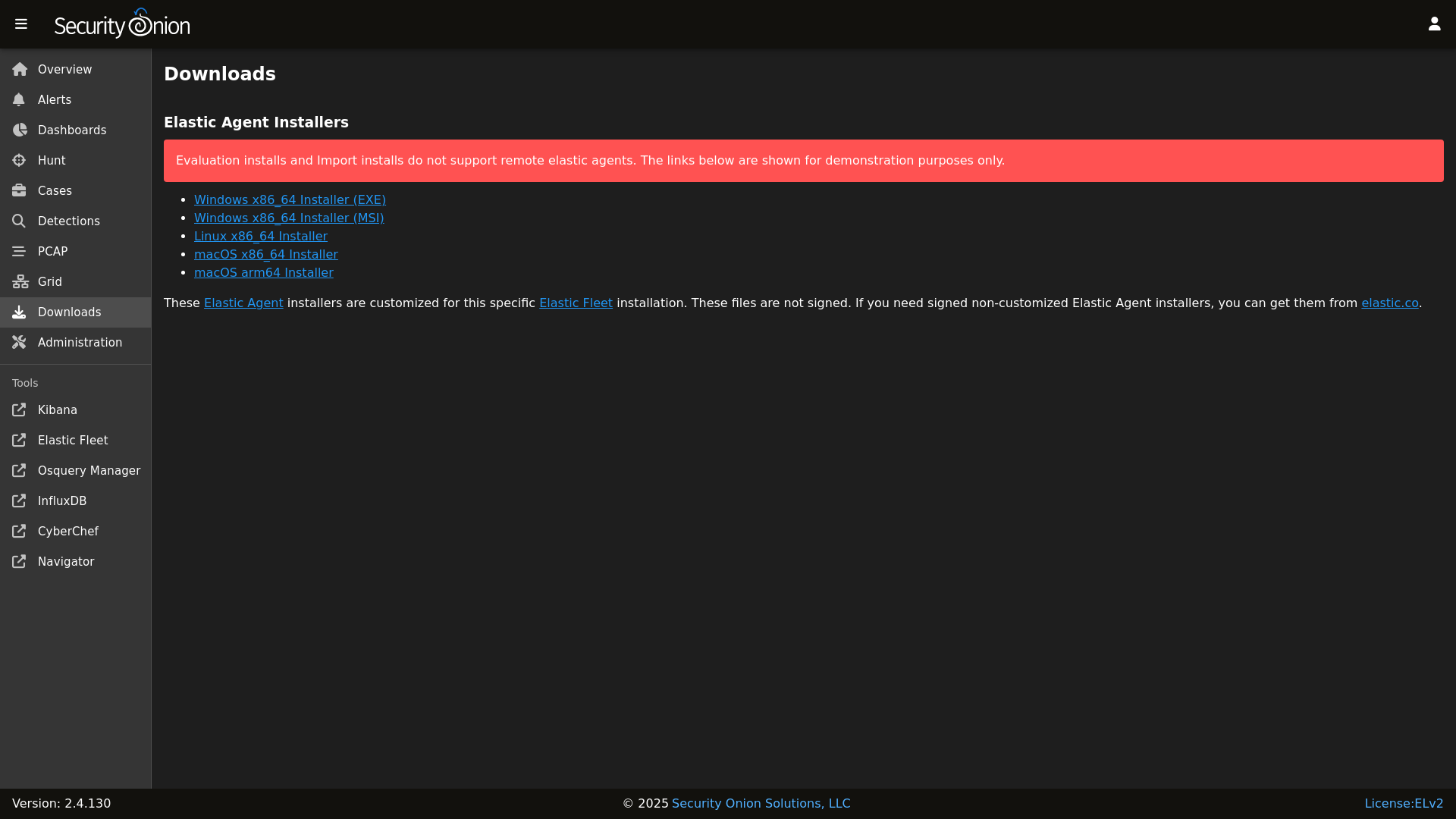This screenshot has height=819, width=1456.
Task: Download the Linux x86_64 Installer
Action: point(260,237)
